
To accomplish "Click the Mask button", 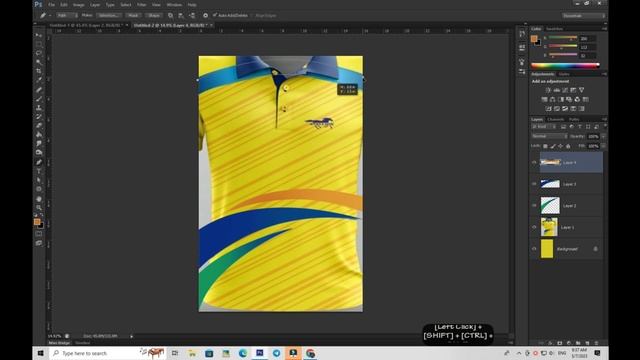I will pos(133,16).
